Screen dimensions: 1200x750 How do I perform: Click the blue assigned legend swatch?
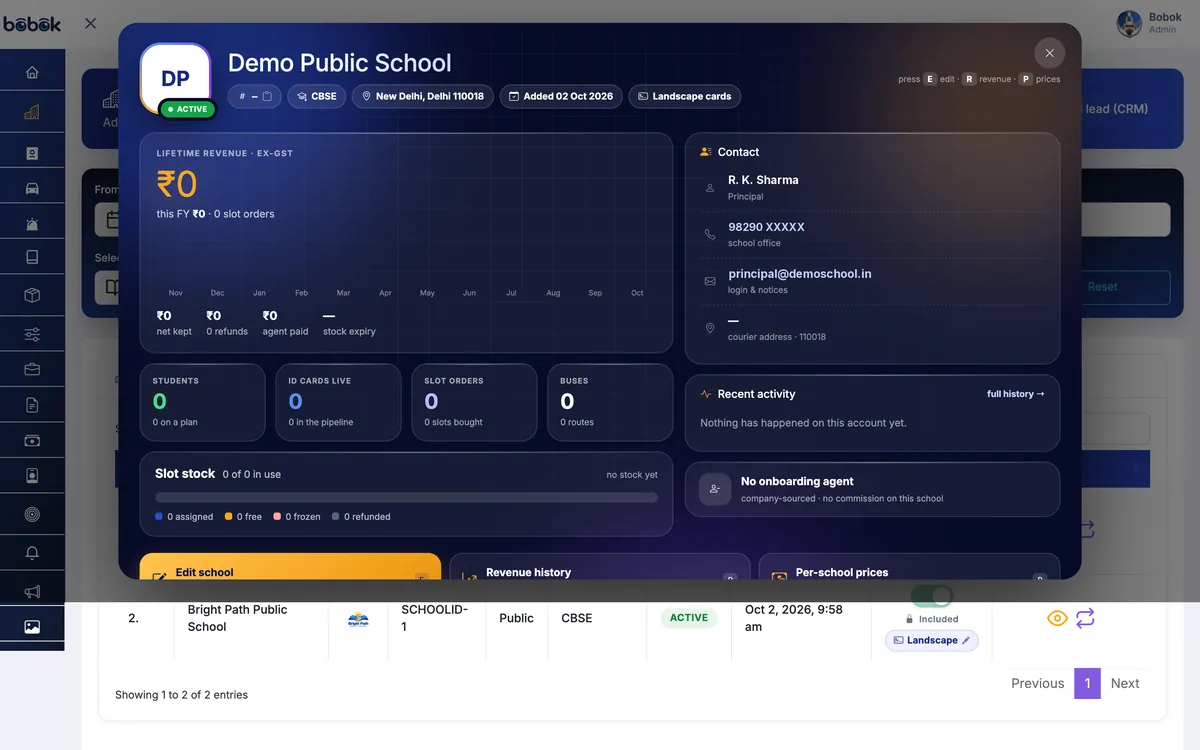tap(159, 517)
